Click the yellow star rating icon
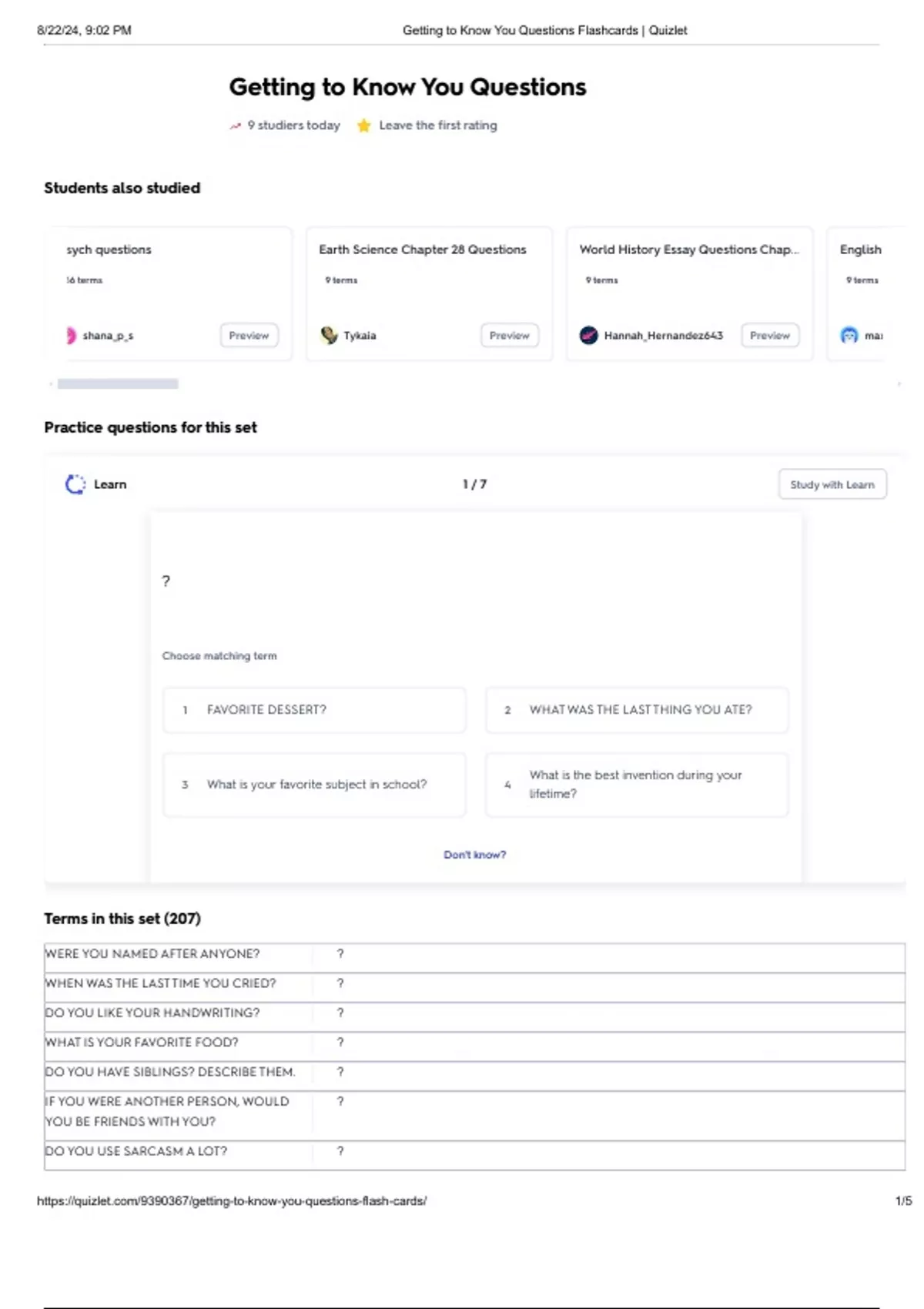The width and height of the screenshot is (924, 1309). click(x=363, y=126)
